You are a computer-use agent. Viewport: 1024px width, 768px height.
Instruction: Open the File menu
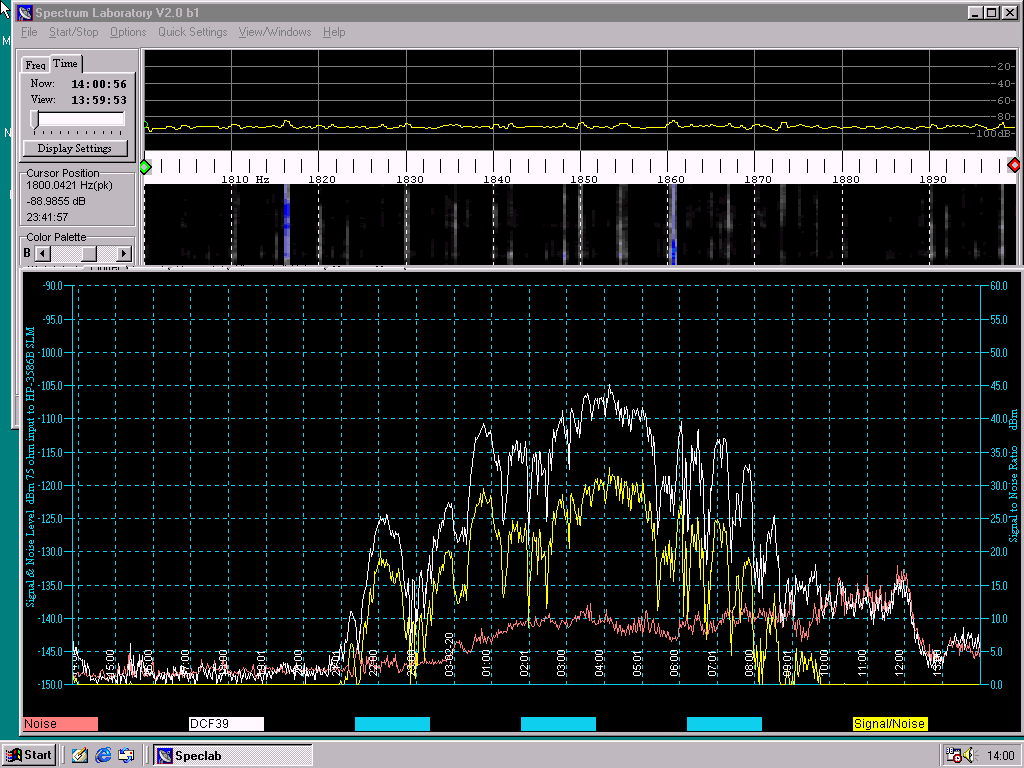point(29,32)
